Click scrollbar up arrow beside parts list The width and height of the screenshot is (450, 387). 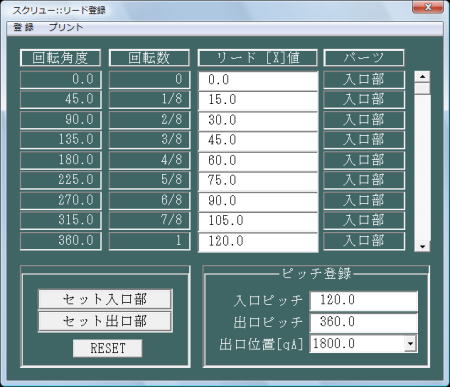(422, 77)
